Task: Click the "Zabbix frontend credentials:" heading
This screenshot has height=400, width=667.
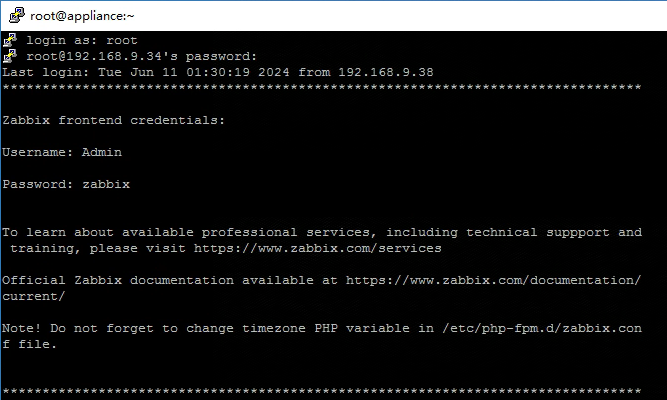Action: pos(114,120)
